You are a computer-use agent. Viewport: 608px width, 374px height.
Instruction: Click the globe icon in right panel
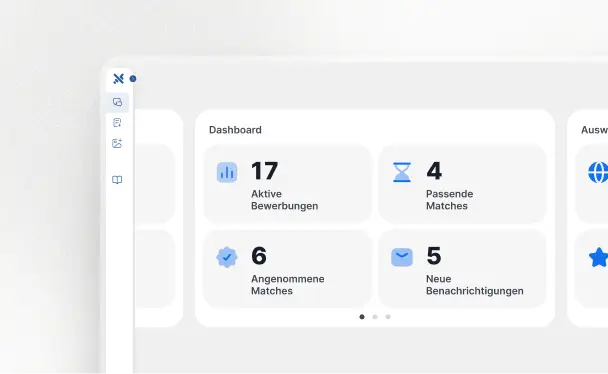[x=598, y=172]
